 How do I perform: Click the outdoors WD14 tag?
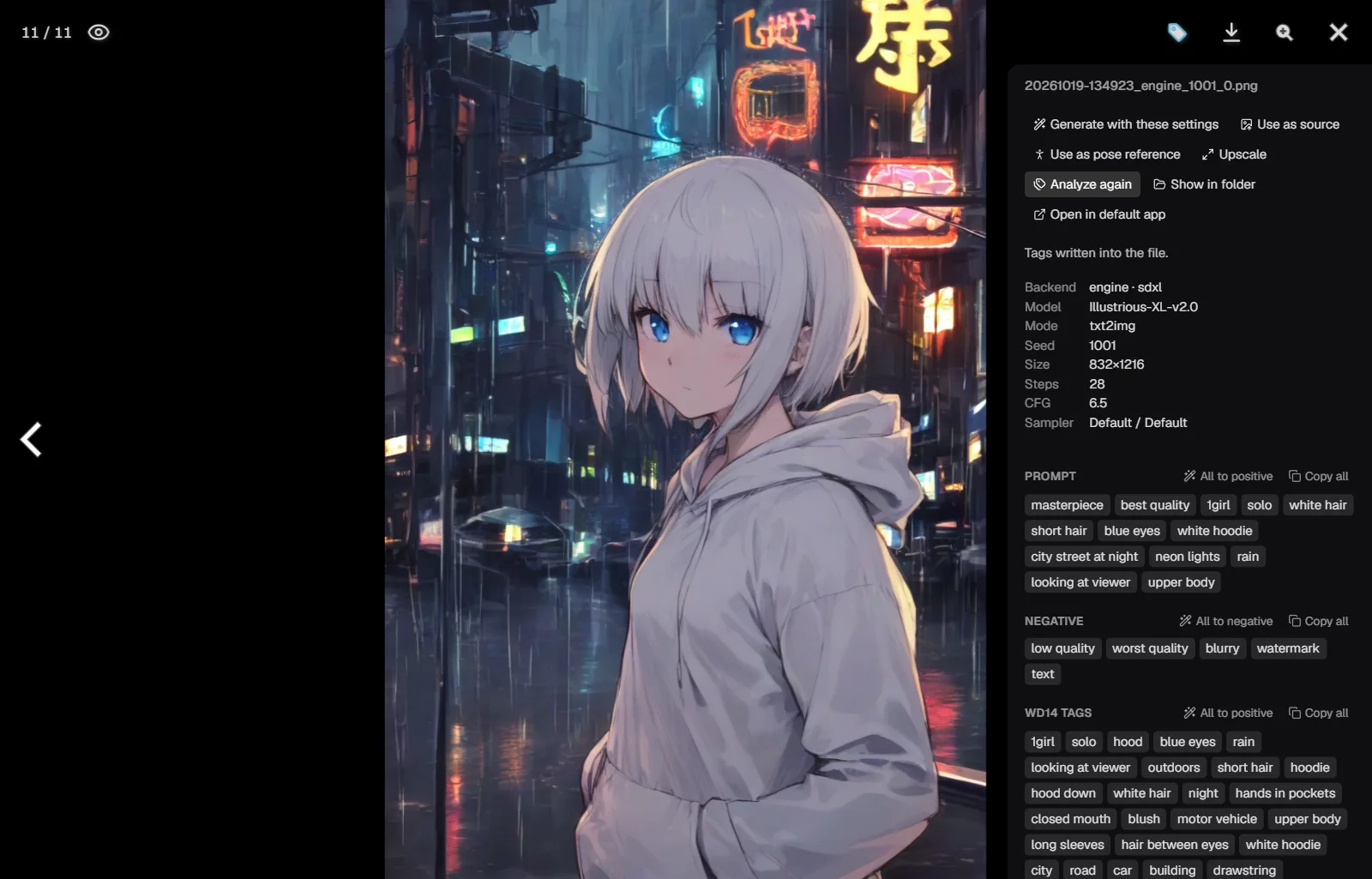[x=1174, y=768]
